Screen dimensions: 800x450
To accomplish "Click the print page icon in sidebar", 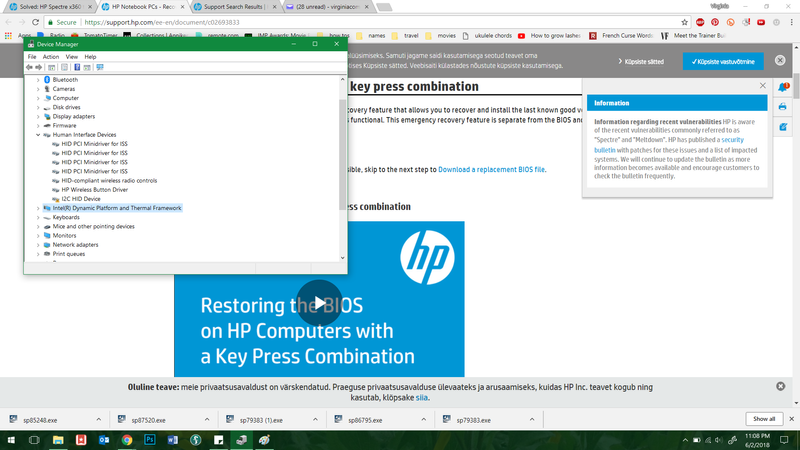I will pyautogui.click(x=783, y=107).
